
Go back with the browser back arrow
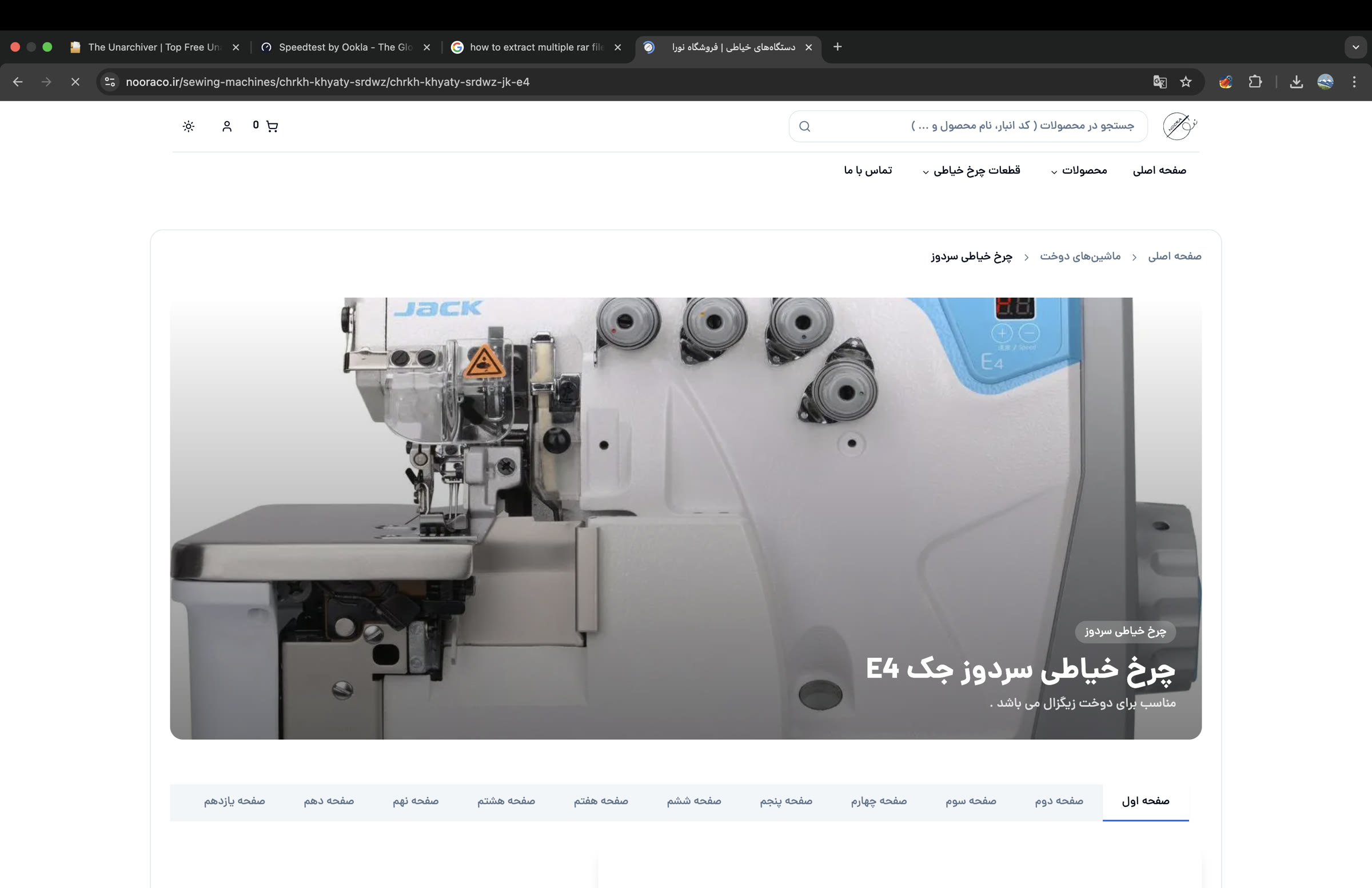tap(18, 82)
